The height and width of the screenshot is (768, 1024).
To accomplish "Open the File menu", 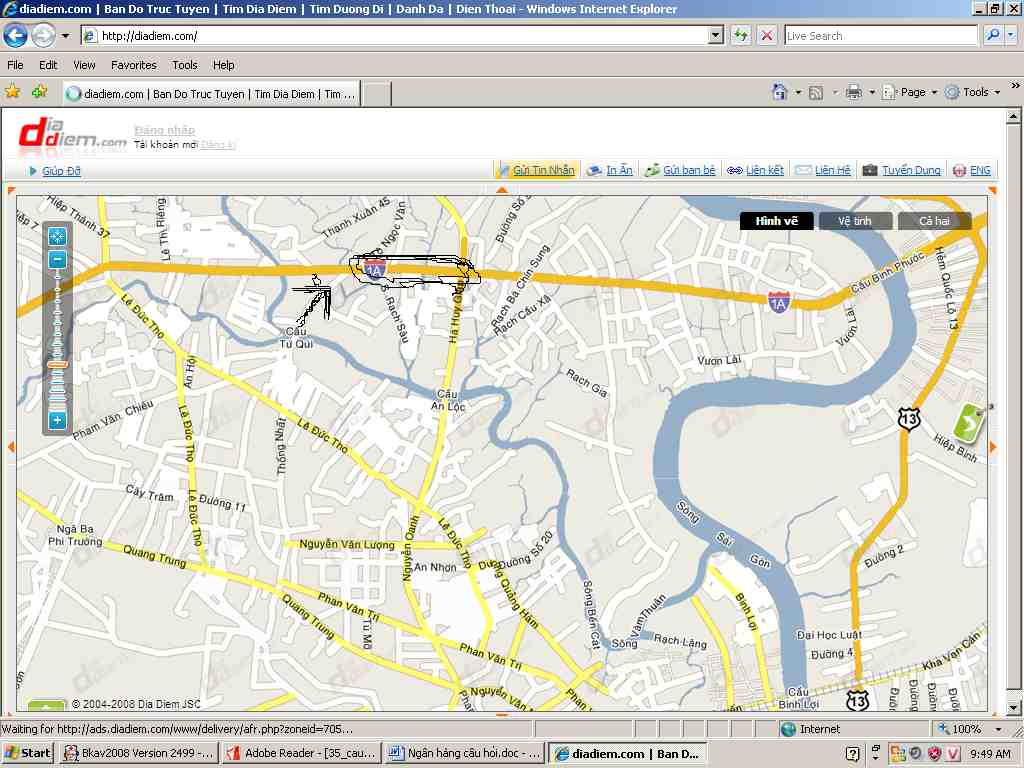I will click(x=15, y=65).
